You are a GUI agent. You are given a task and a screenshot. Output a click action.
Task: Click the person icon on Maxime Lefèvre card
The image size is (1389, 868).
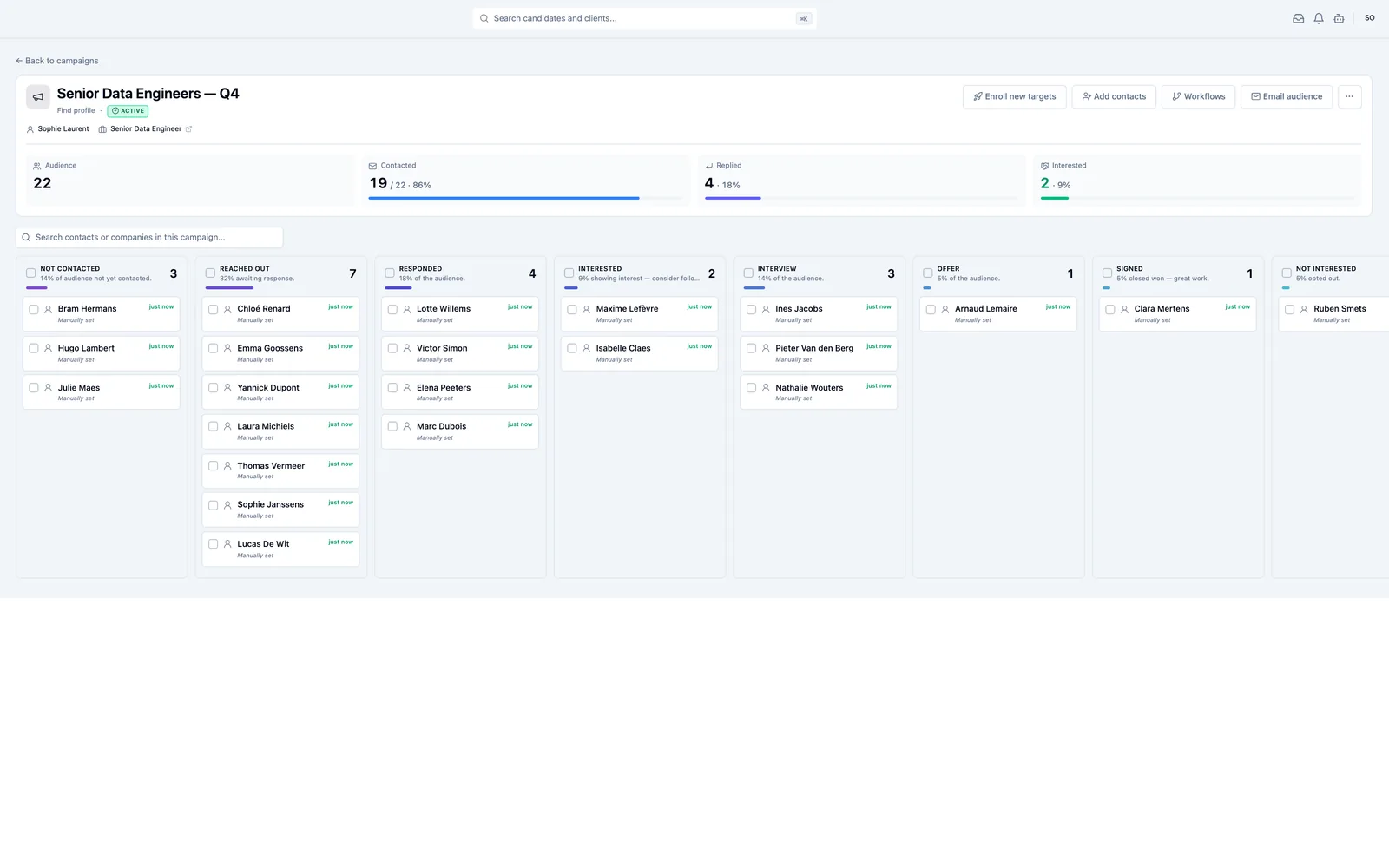(587, 309)
